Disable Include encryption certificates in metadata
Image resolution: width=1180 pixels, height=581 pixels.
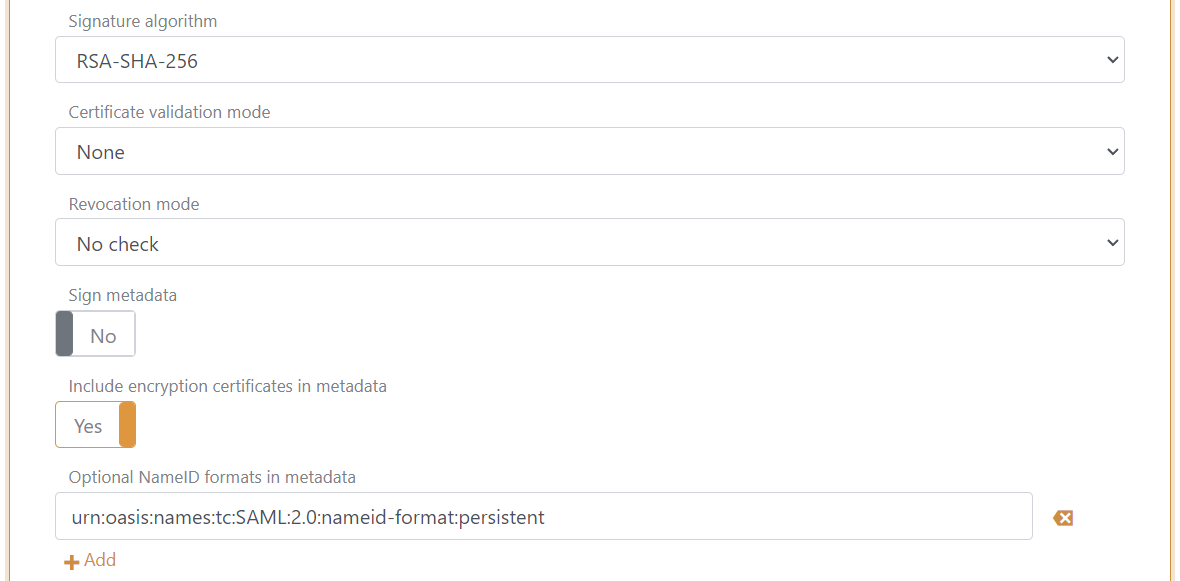(95, 424)
